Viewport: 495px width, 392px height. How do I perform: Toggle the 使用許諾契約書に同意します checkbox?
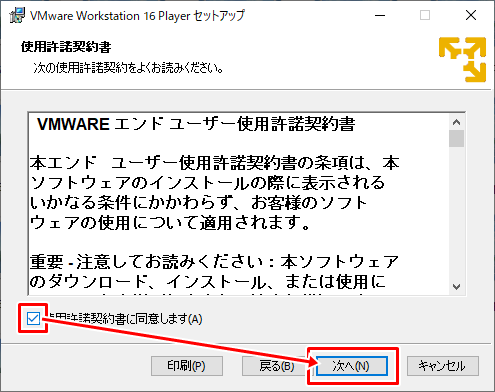tap(33, 319)
